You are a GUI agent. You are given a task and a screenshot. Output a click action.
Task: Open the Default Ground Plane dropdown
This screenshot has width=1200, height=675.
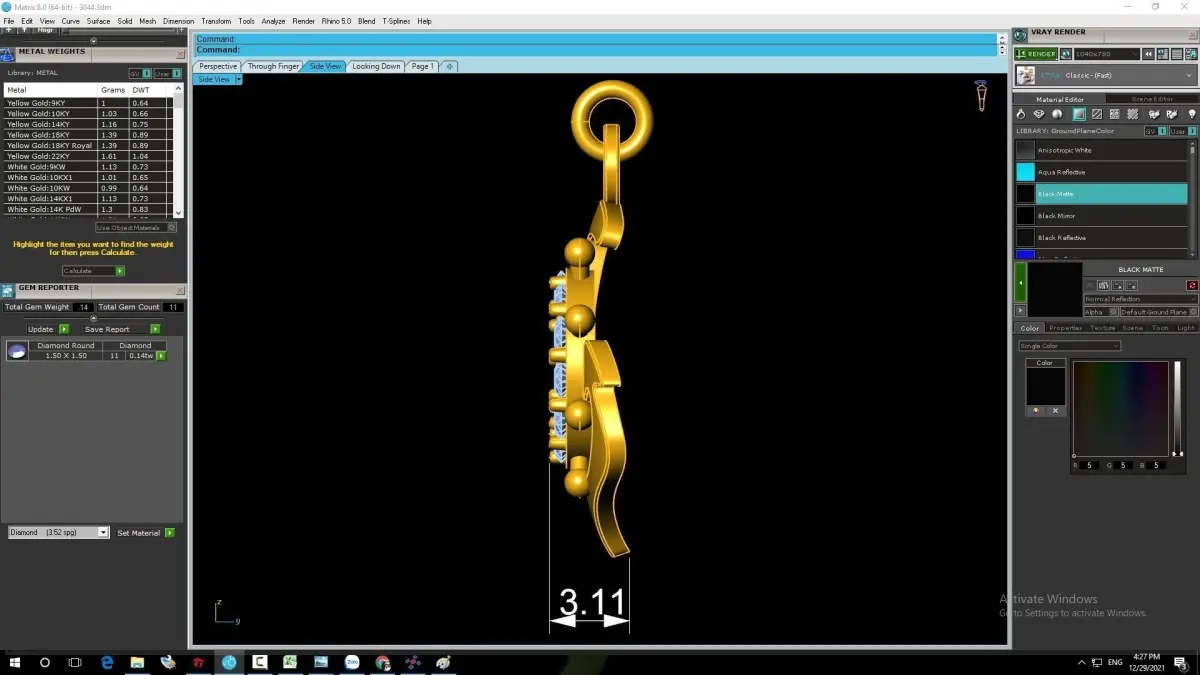tap(1158, 312)
